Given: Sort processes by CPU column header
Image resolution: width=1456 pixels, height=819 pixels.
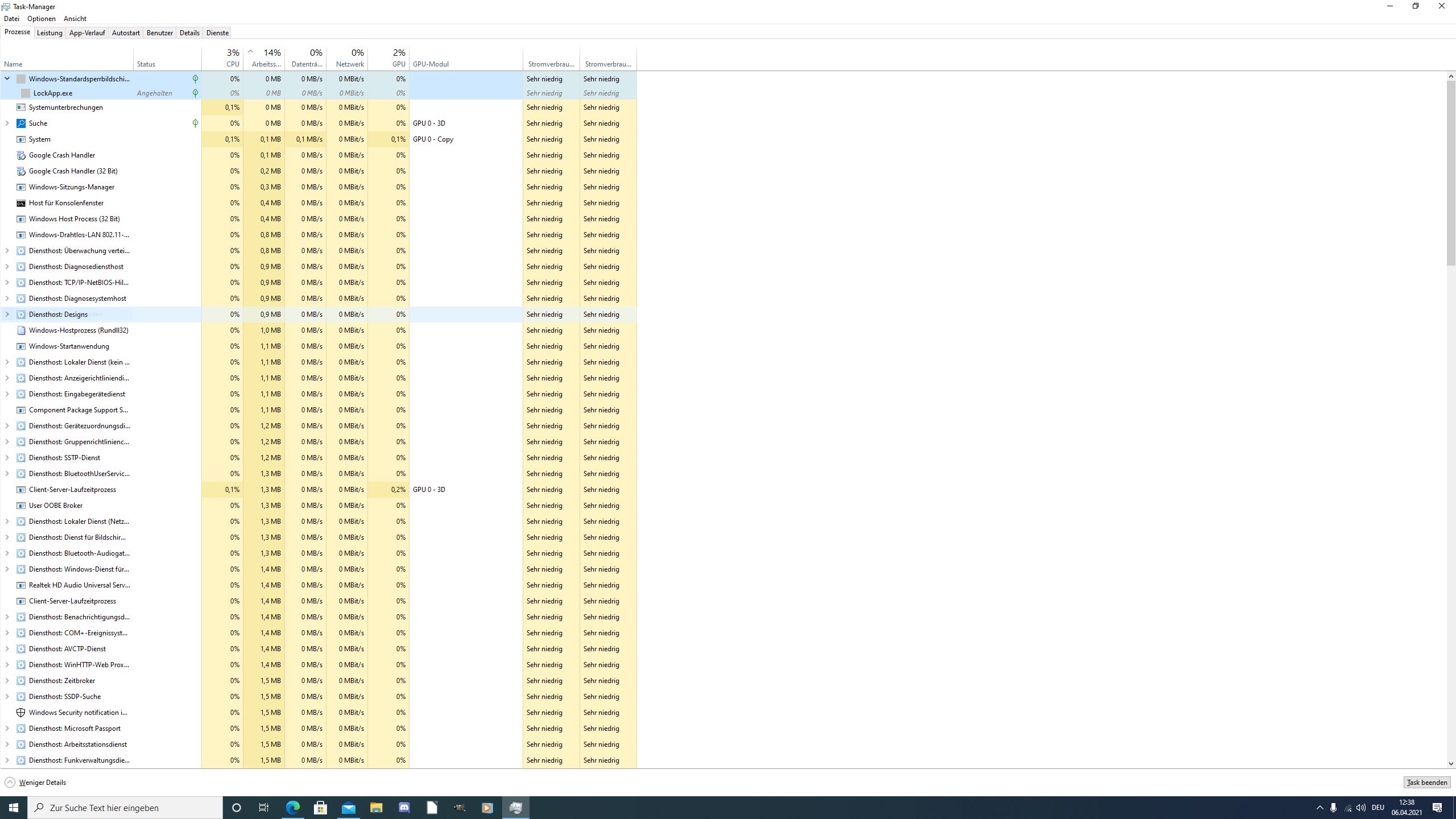Looking at the screenshot, I should tap(223, 58).
